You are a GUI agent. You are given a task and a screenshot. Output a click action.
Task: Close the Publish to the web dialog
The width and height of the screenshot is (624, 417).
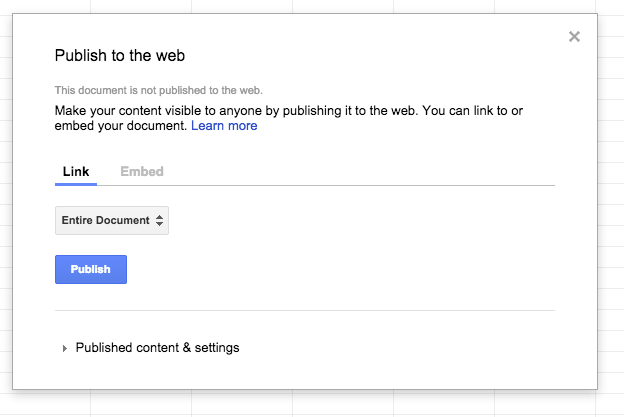pyautogui.click(x=574, y=37)
